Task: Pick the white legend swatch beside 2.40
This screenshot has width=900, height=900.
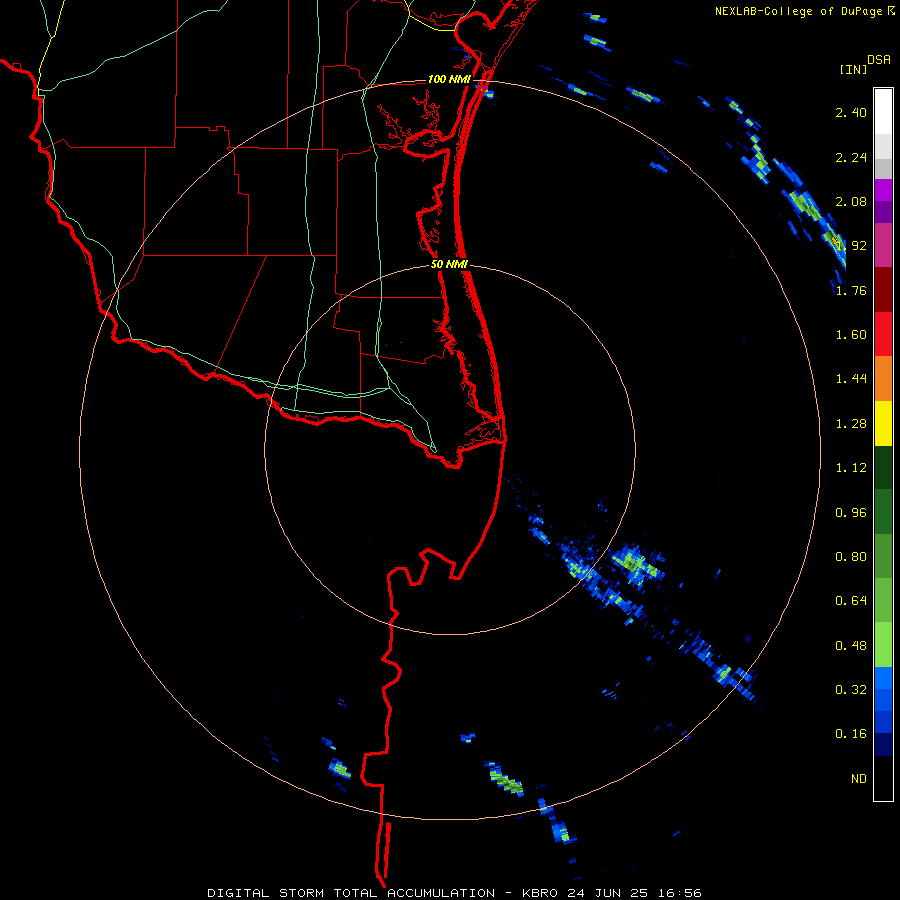Action: [883, 111]
